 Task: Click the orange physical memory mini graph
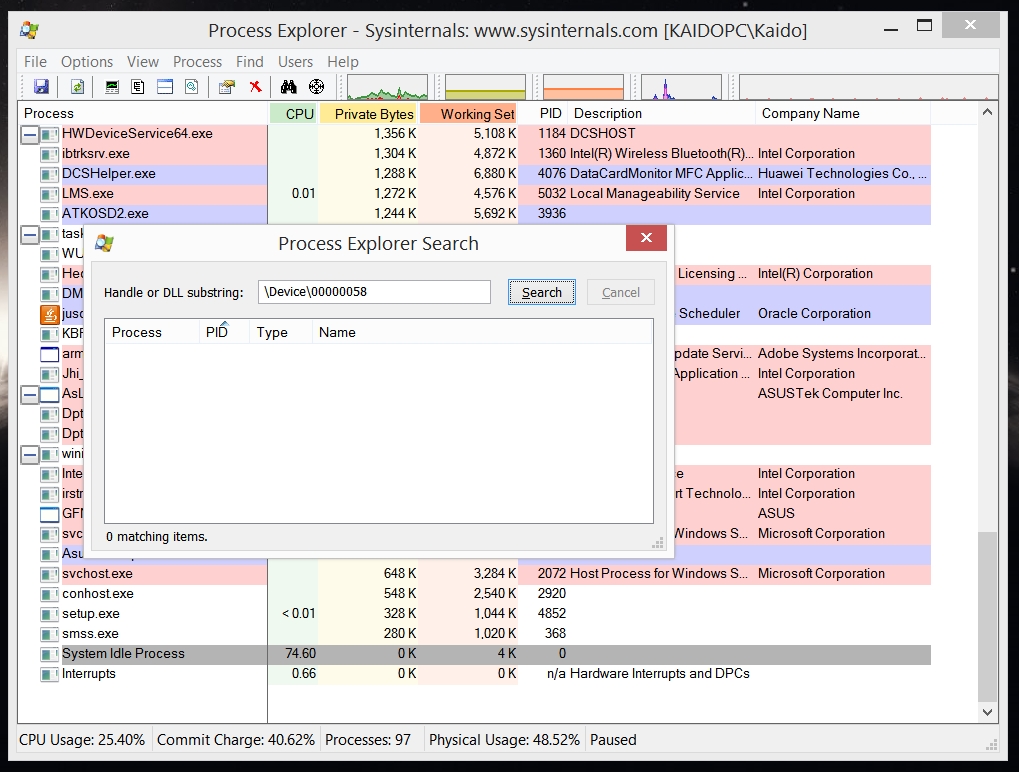tap(583, 87)
